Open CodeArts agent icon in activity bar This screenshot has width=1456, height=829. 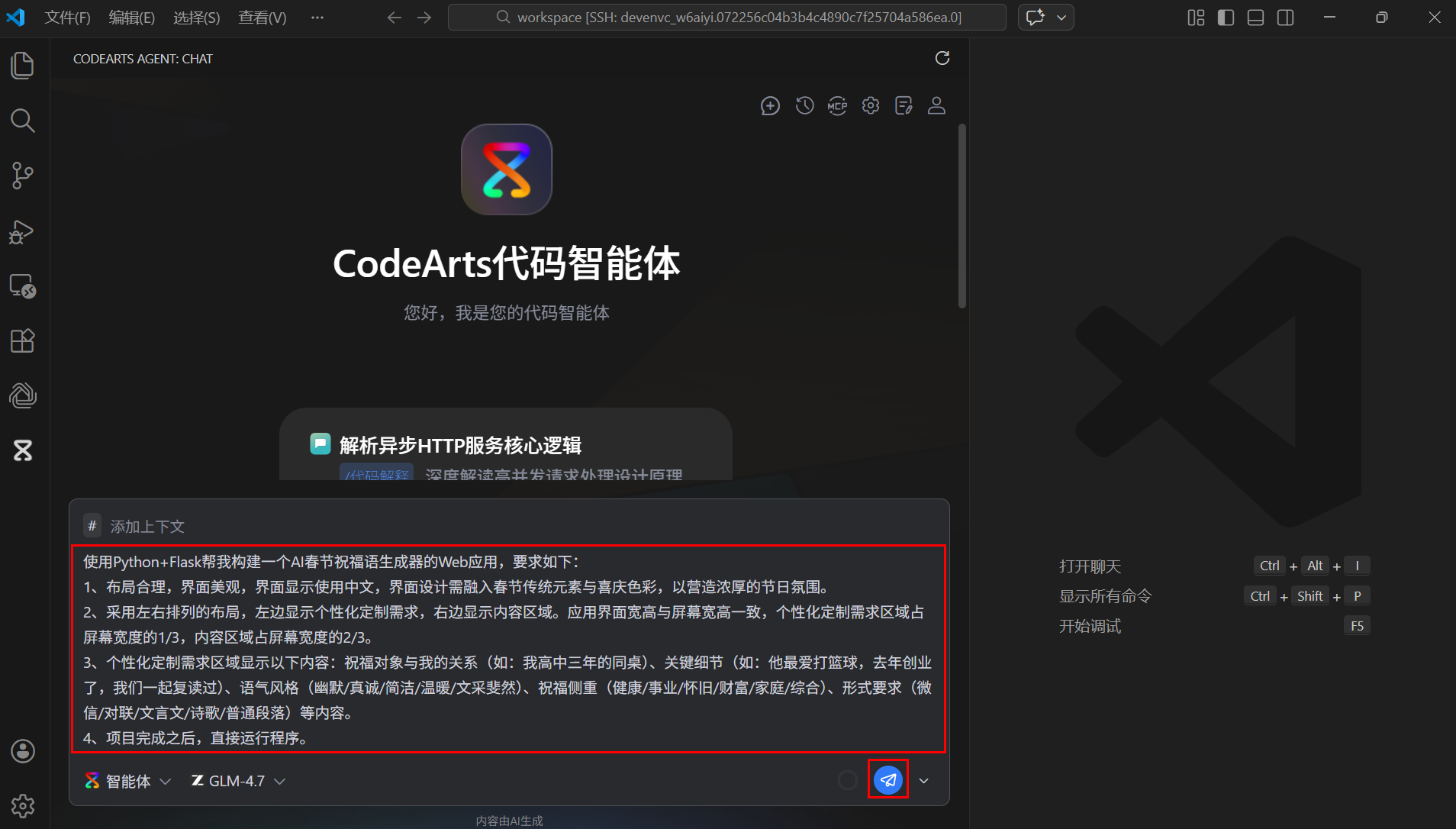coord(23,450)
